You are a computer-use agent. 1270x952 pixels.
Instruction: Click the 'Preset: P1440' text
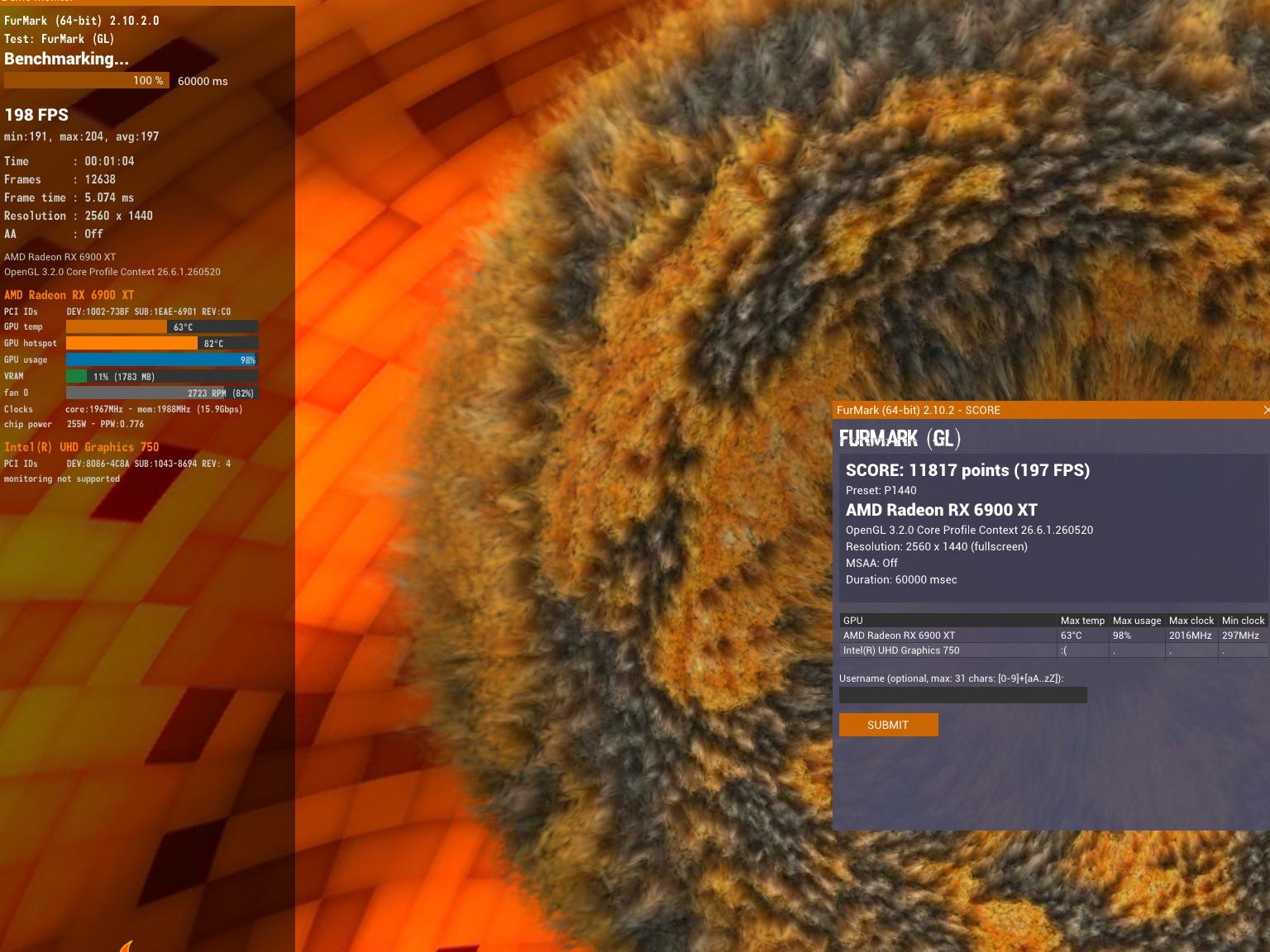[881, 490]
